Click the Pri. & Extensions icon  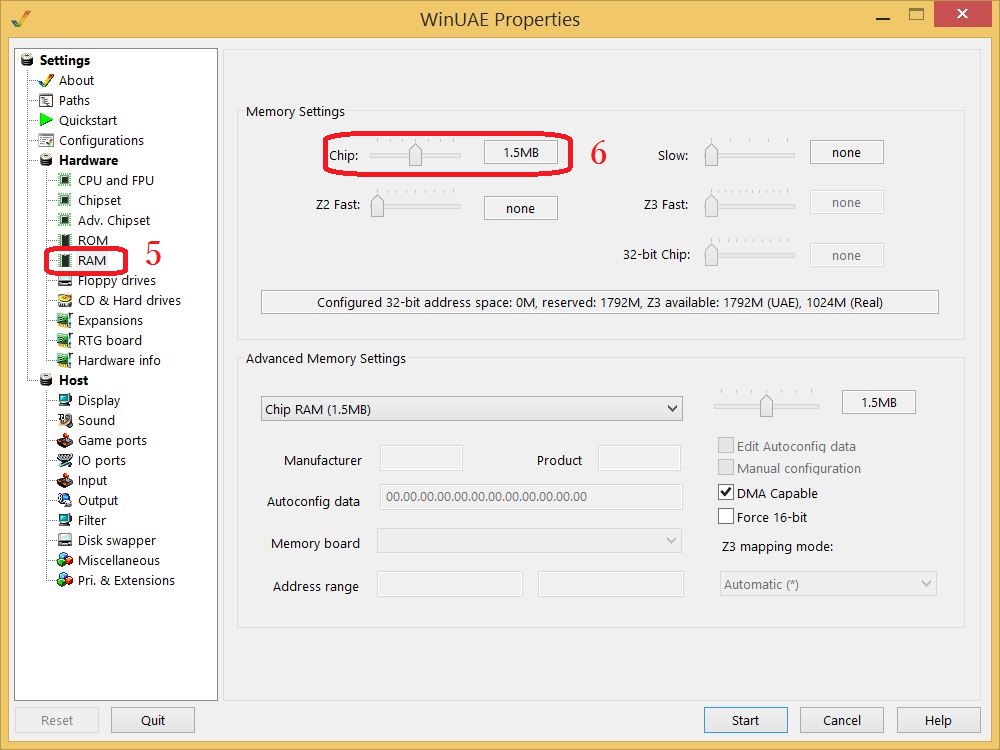[x=64, y=580]
